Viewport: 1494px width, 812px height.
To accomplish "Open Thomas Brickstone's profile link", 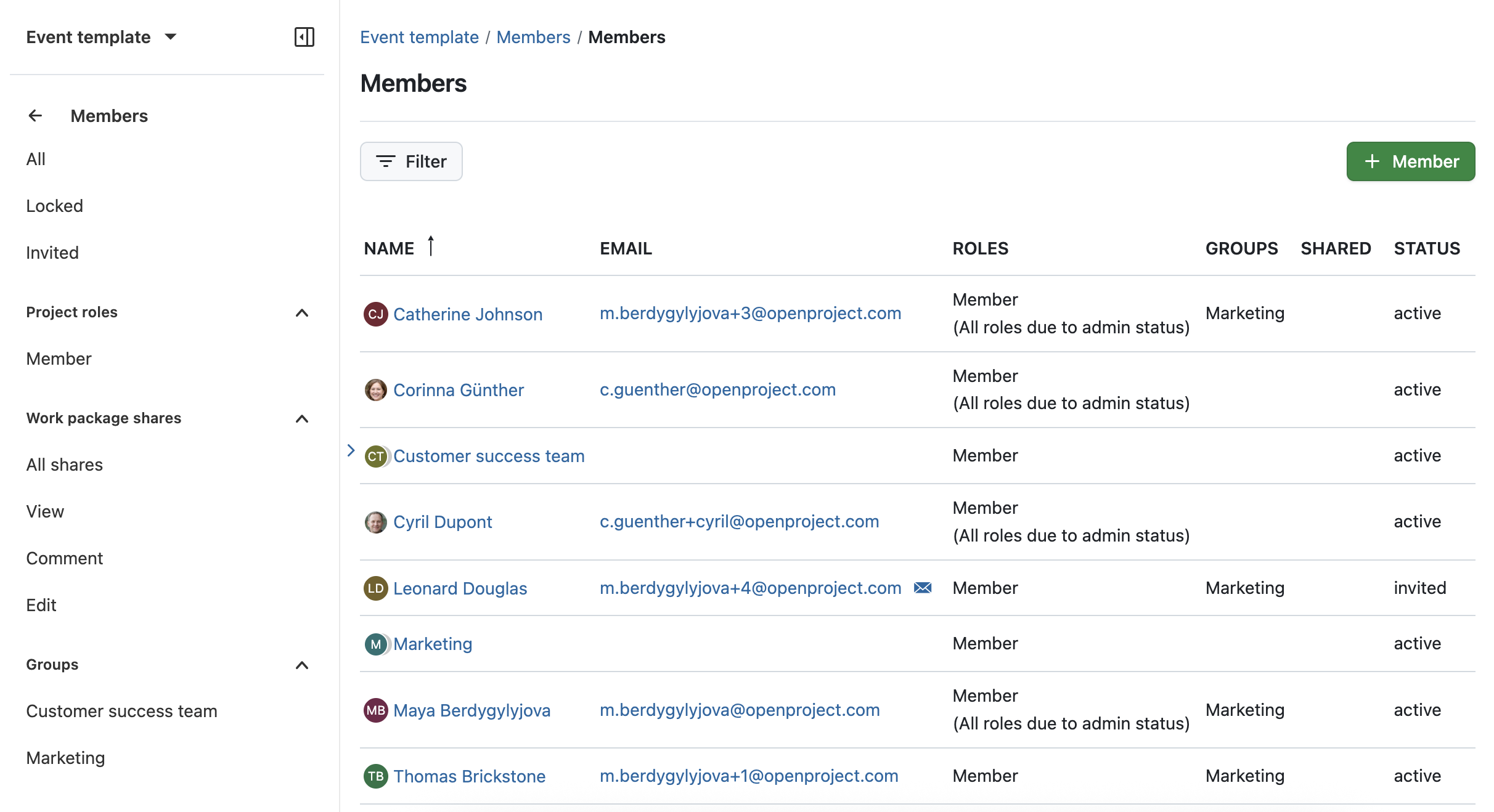I will (469, 776).
